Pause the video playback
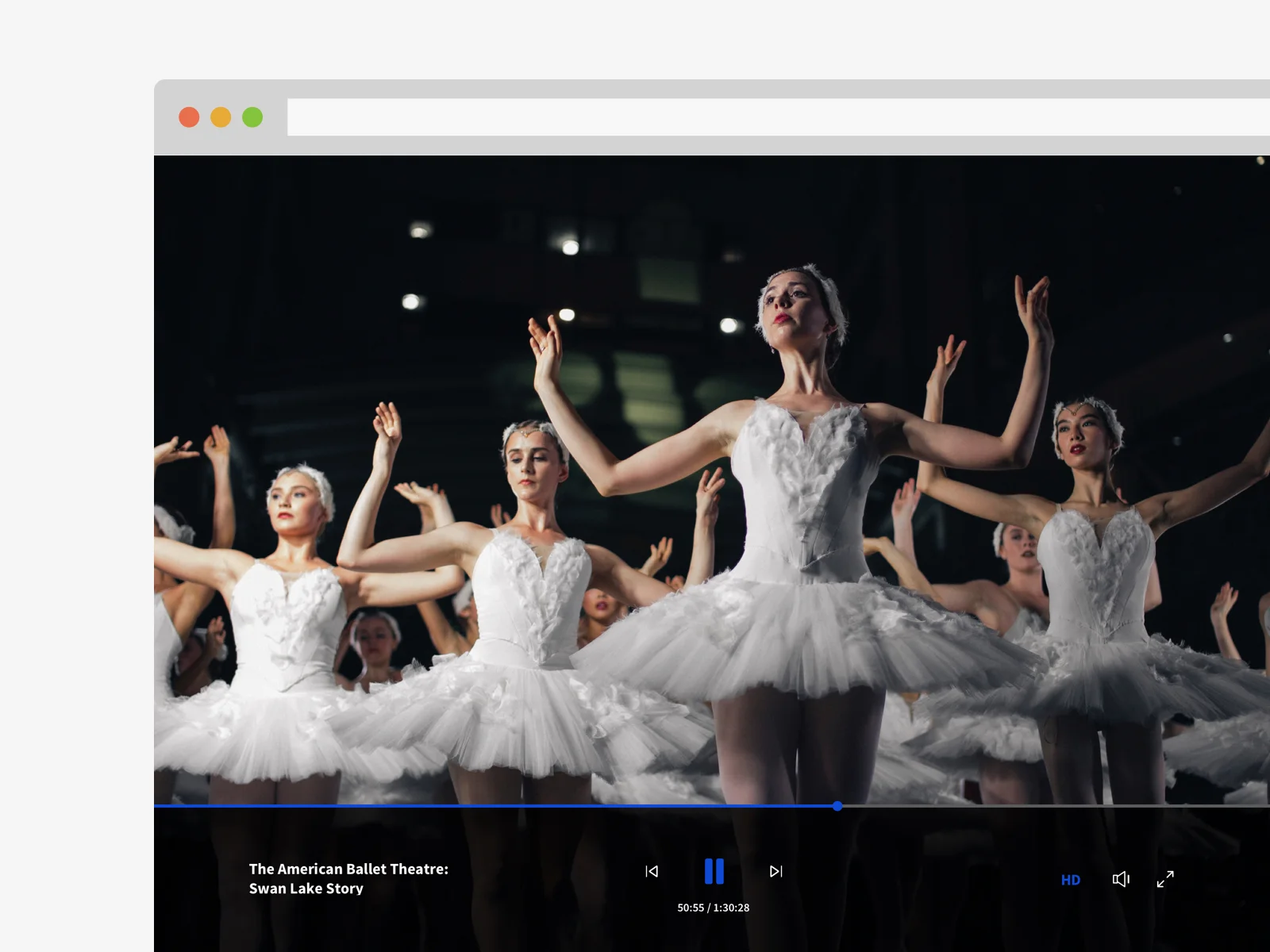1270x952 pixels. tap(714, 871)
